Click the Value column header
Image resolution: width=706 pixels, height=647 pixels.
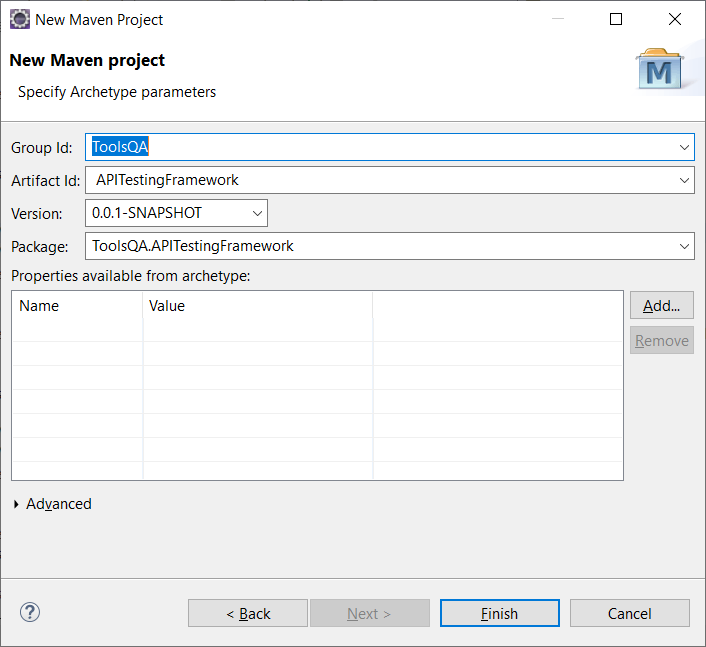point(258,306)
